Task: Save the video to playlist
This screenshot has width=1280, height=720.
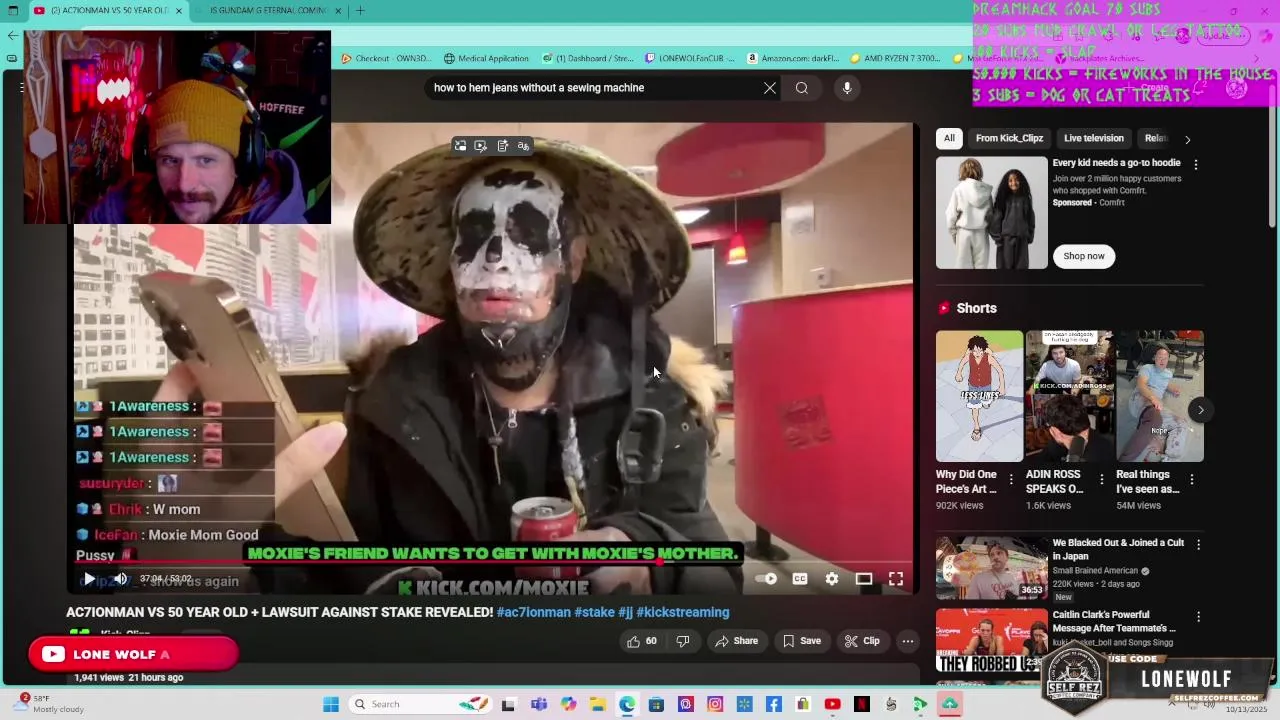Action: (802, 641)
